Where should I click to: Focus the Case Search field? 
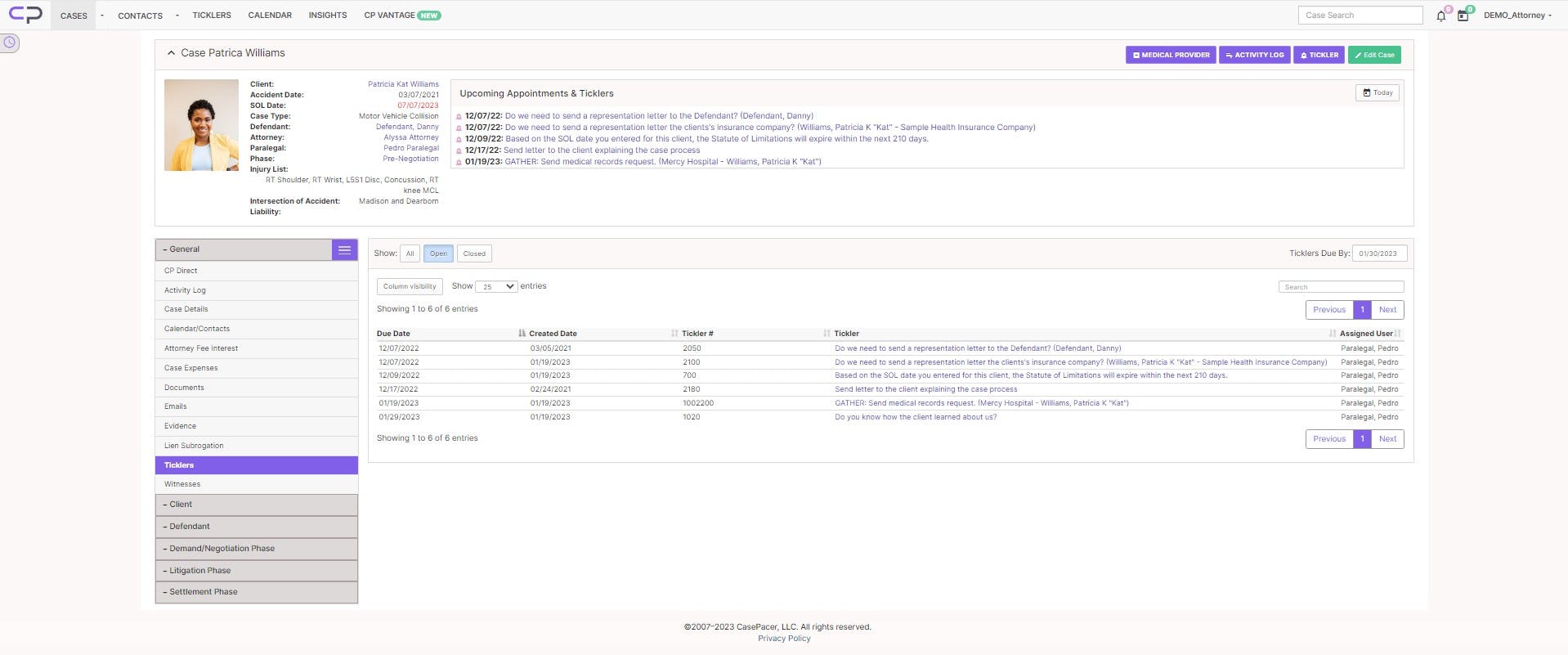1360,16
